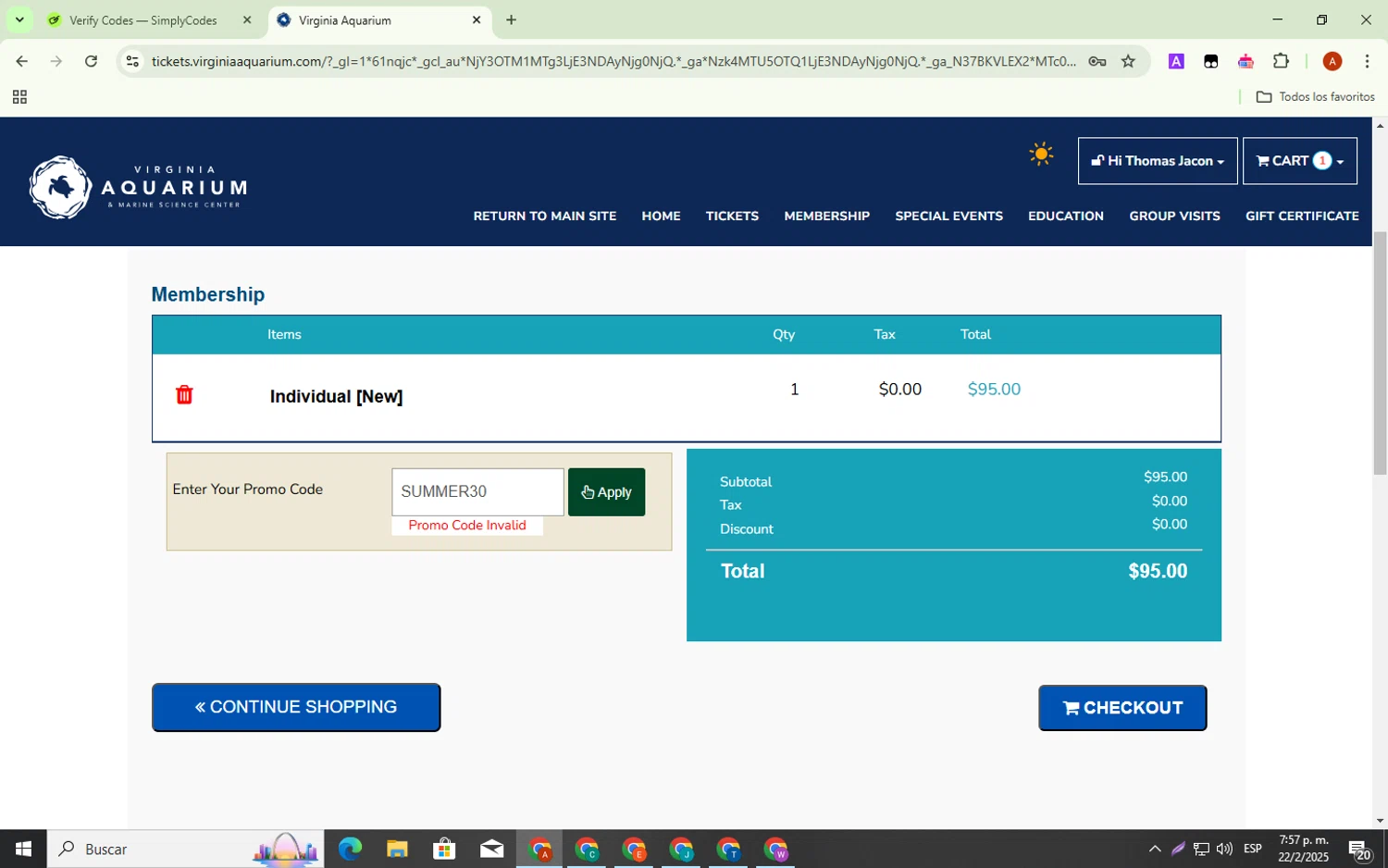Image resolution: width=1388 pixels, height=868 pixels.
Task: Switch to Chrome profile A window
Action: tap(539, 849)
